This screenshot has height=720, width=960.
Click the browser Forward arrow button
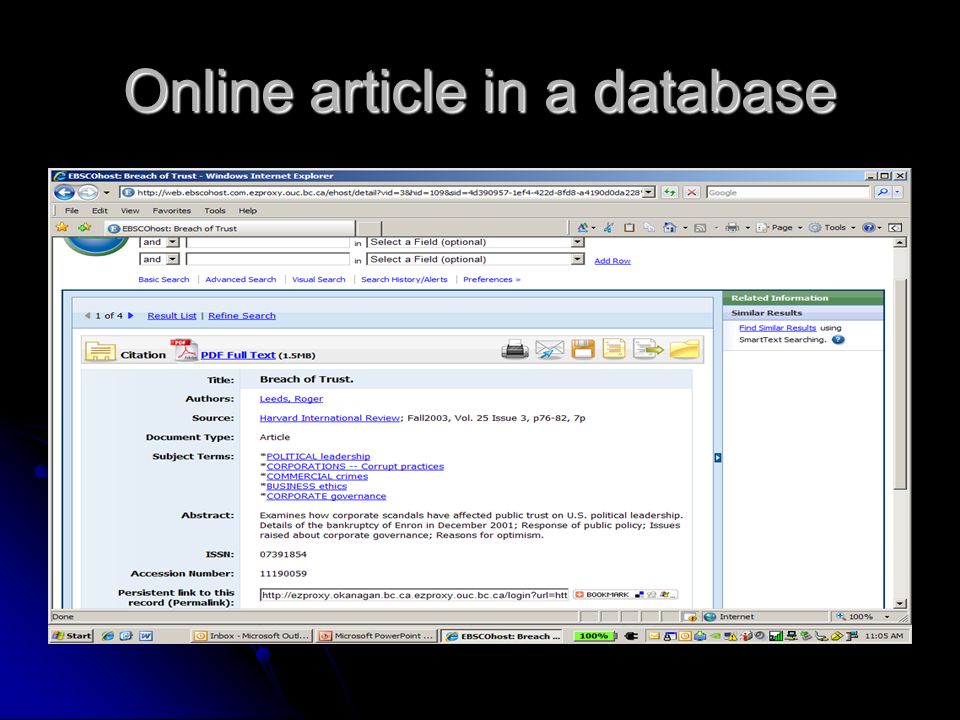pyautogui.click(x=87, y=193)
